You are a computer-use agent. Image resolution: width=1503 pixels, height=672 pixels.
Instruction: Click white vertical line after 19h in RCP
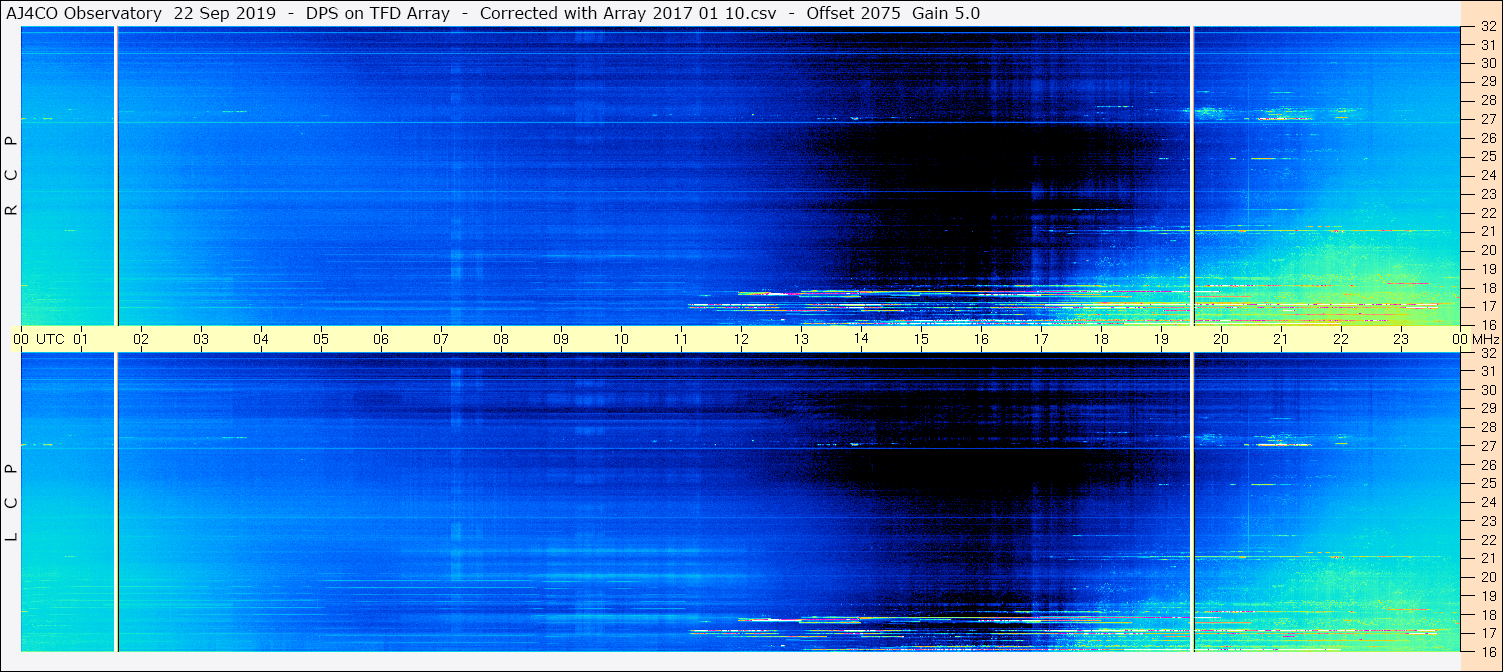click(1192, 175)
